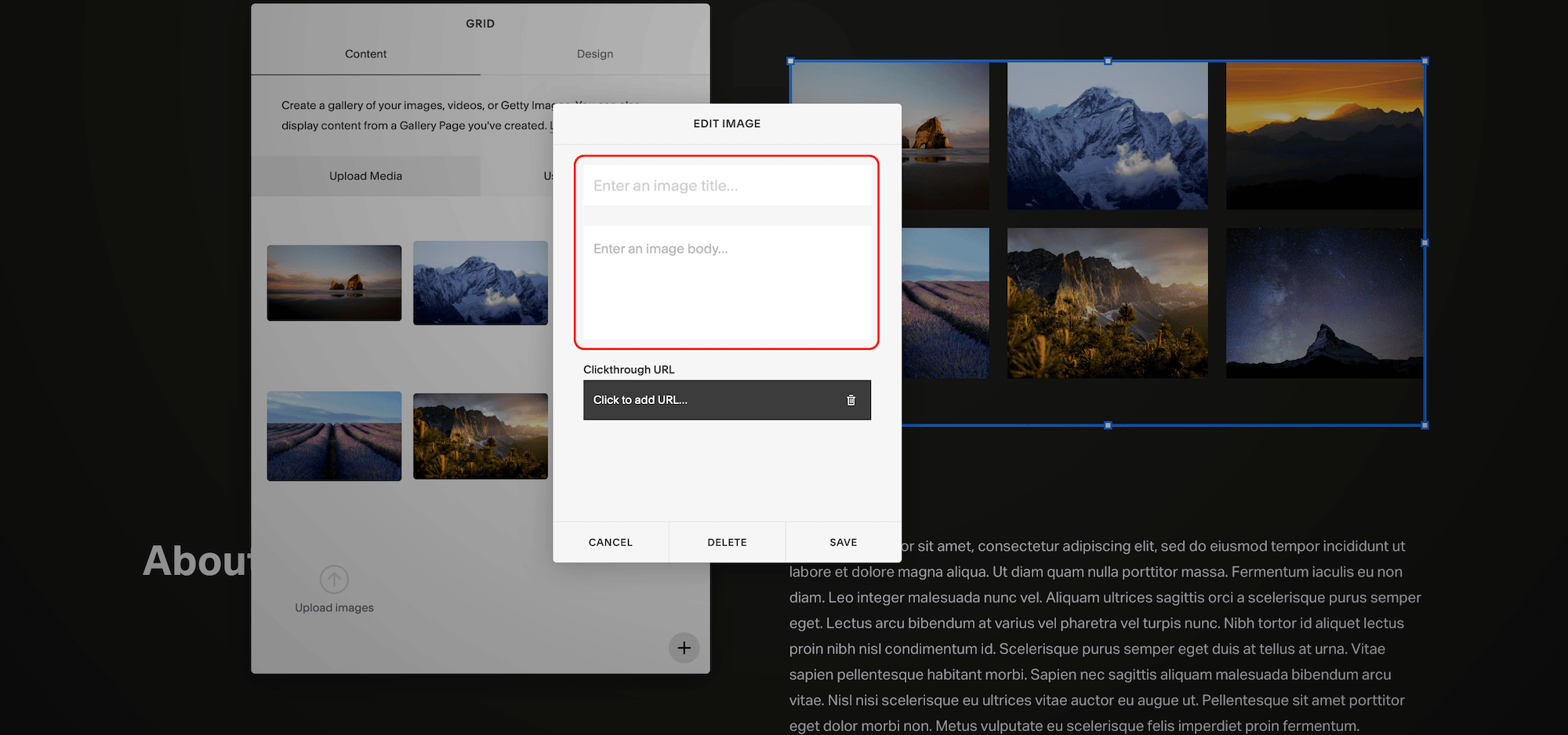
Task: Click the Upload images drop zone
Action: 334,592
